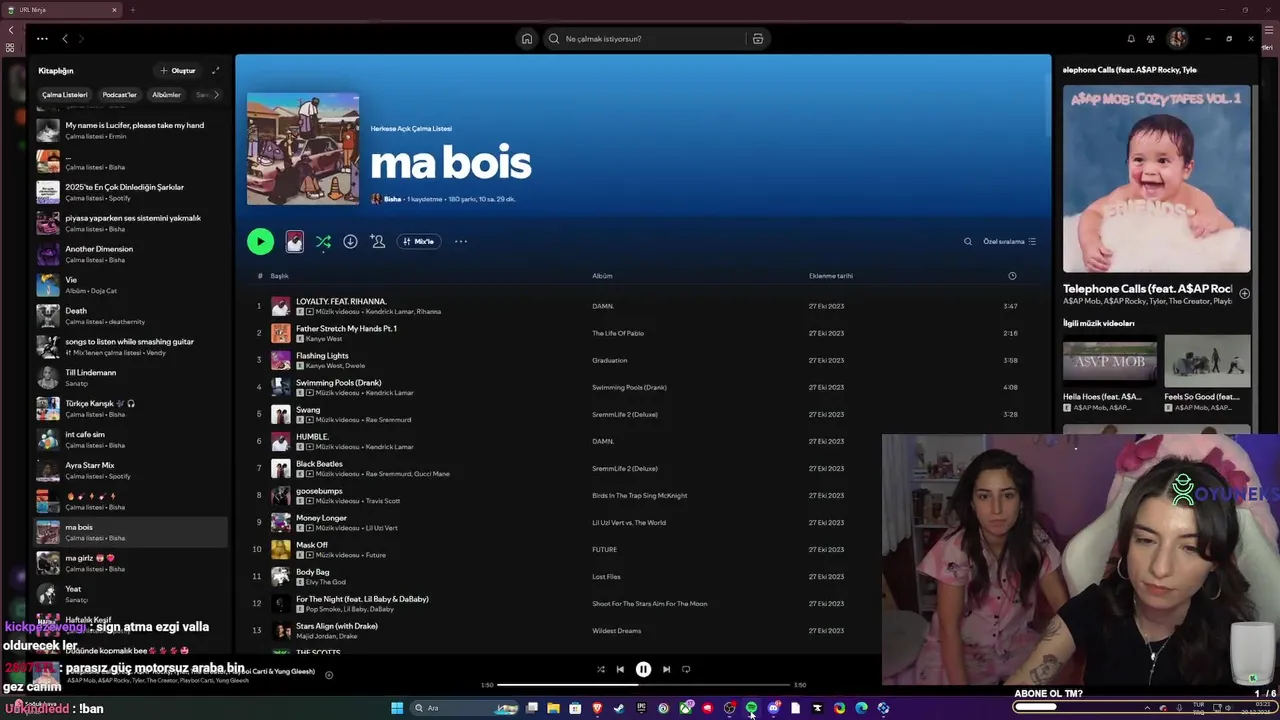Download the ma bois playlist
1280x720 pixels.
coord(350,241)
